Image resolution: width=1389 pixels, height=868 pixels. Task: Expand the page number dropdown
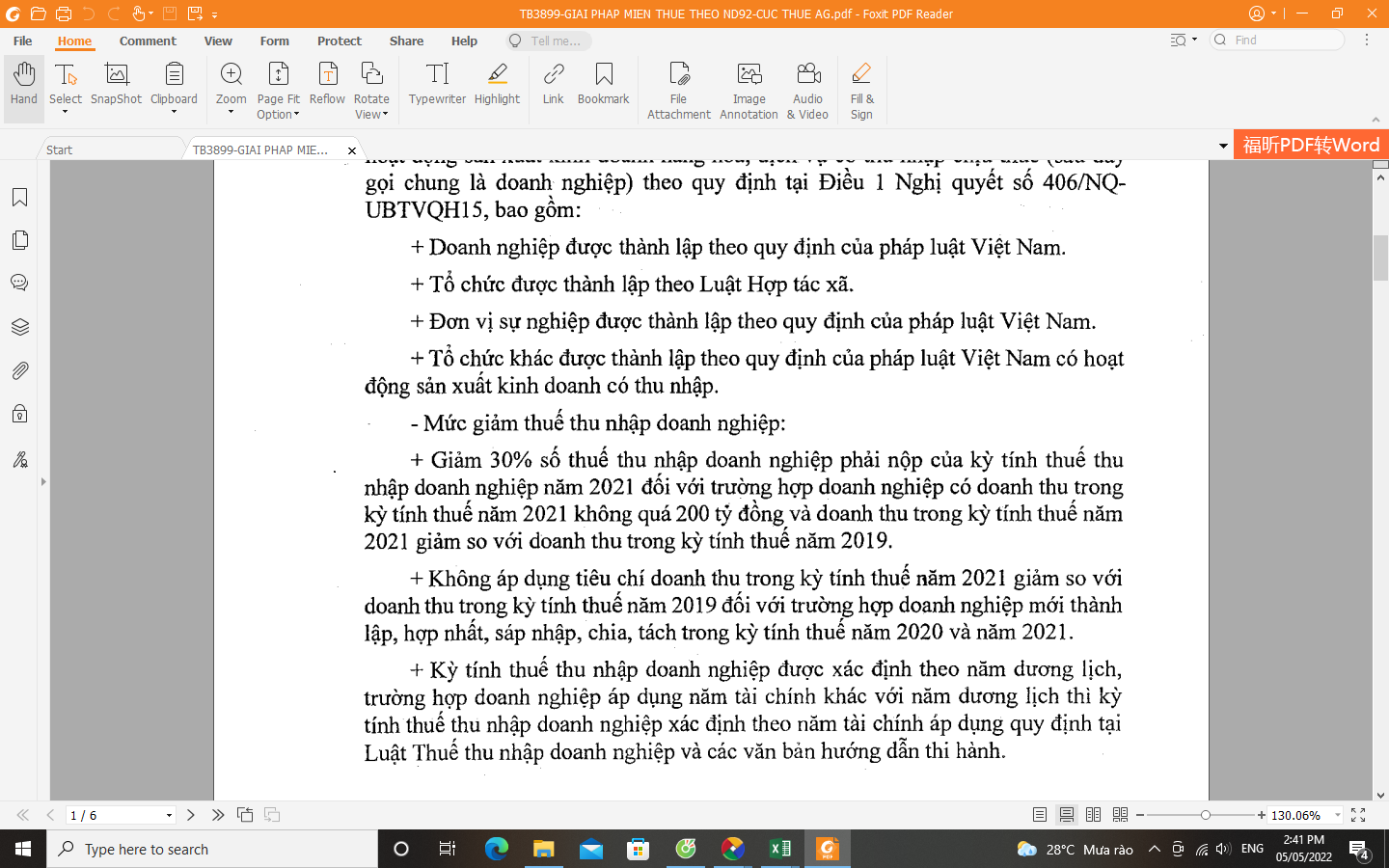click(169, 815)
